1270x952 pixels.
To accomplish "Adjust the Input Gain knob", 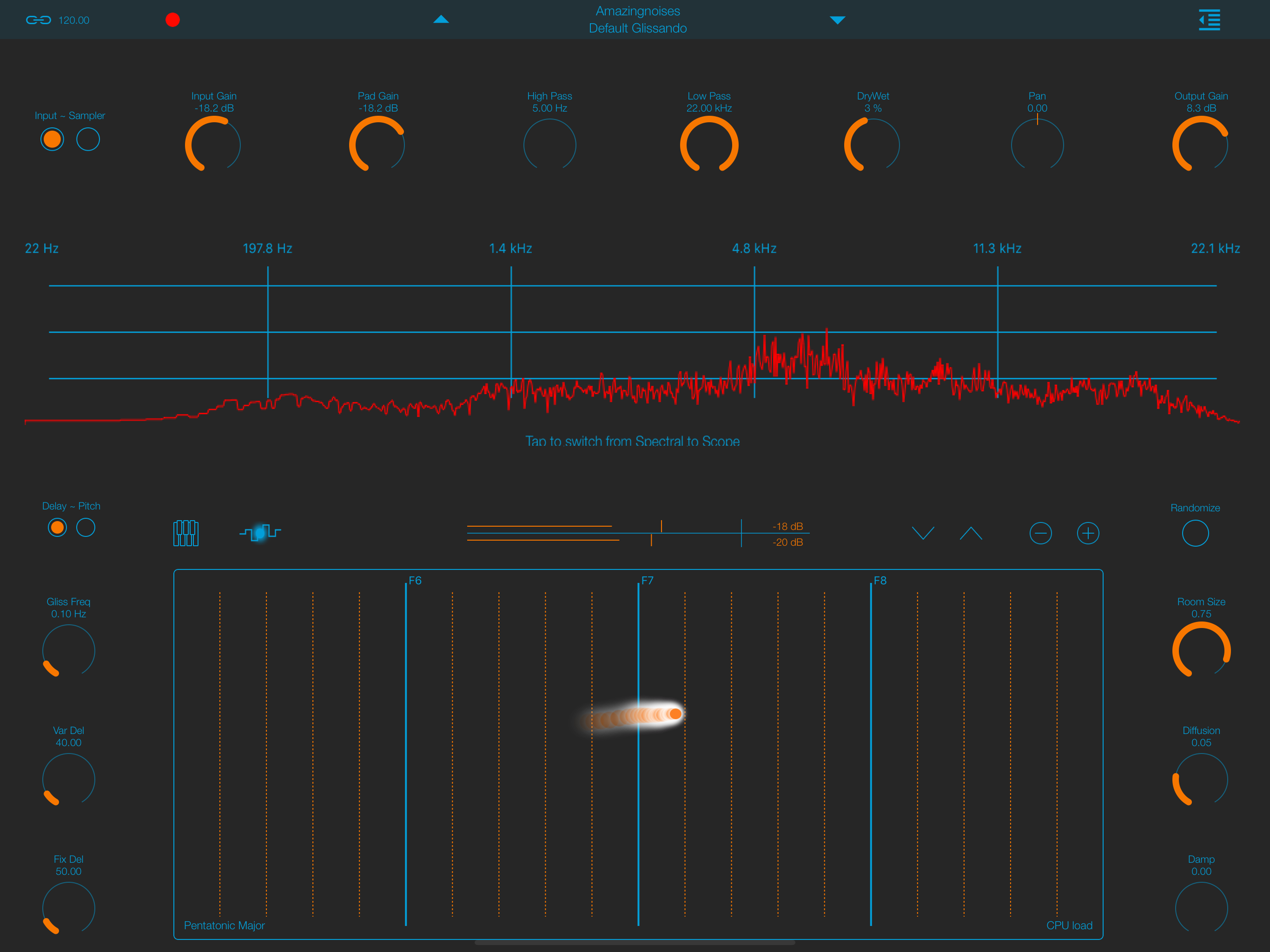I will (x=213, y=145).
